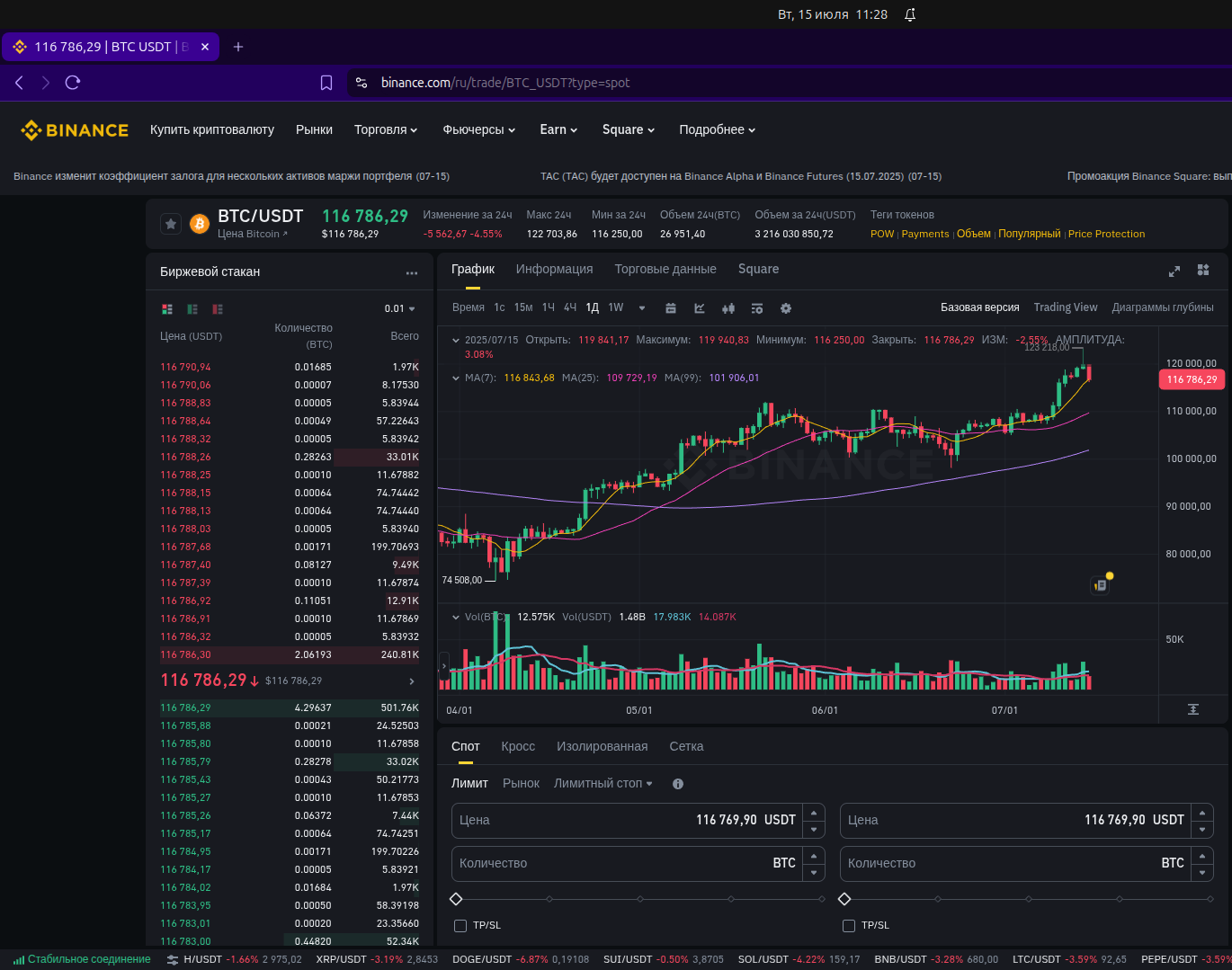Open technical indicators on the chart toolbar
Screen dimensions: 1232x970
pyautogui.click(x=700, y=308)
